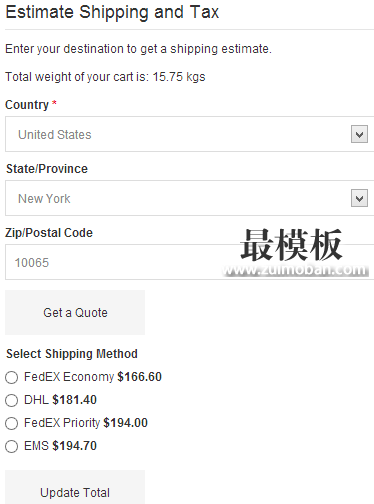
Task: Open the State/Province box showing New York
Action: pos(189,198)
